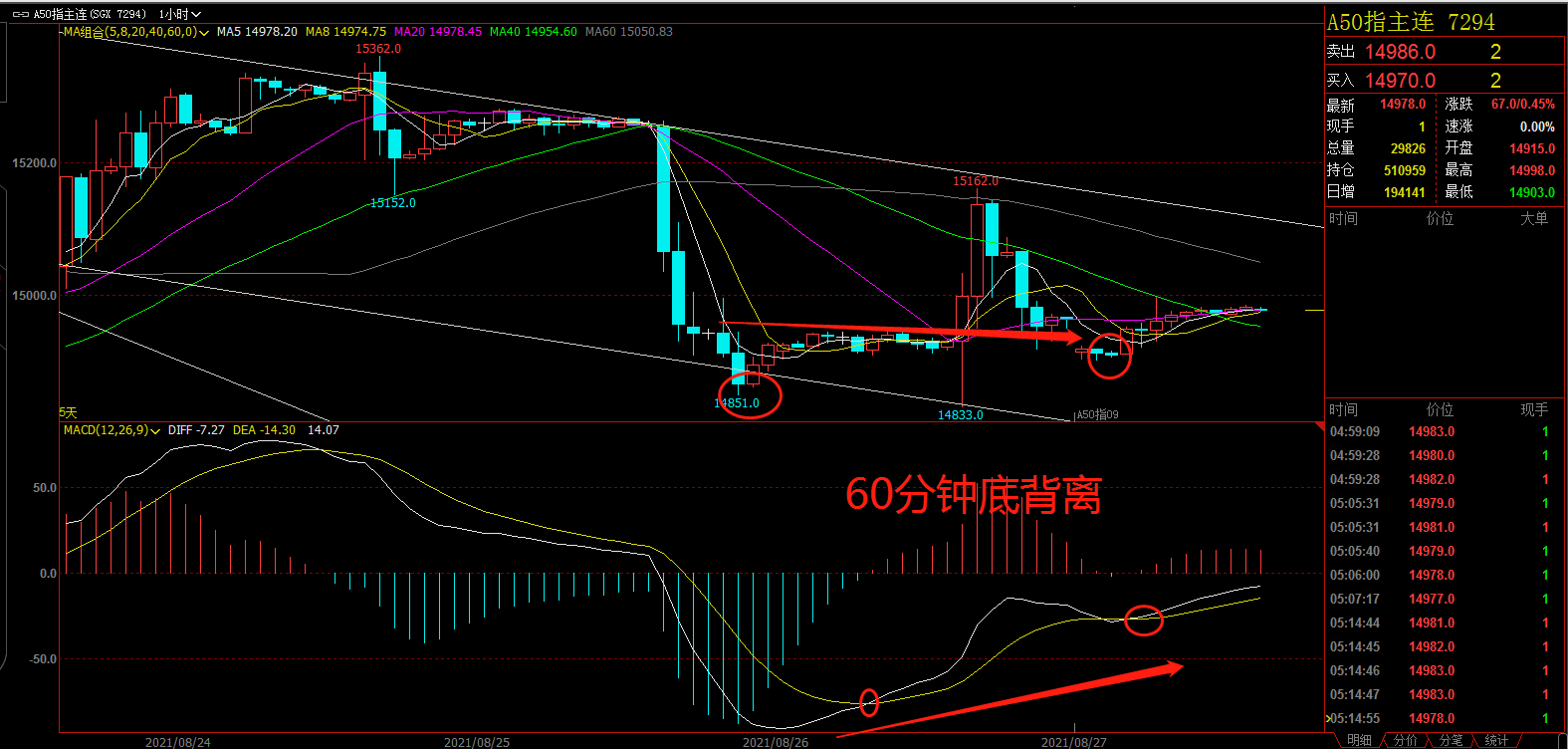The image size is (1568, 749).
Task: Click the 15152.0 price label
Action: point(393,203)
